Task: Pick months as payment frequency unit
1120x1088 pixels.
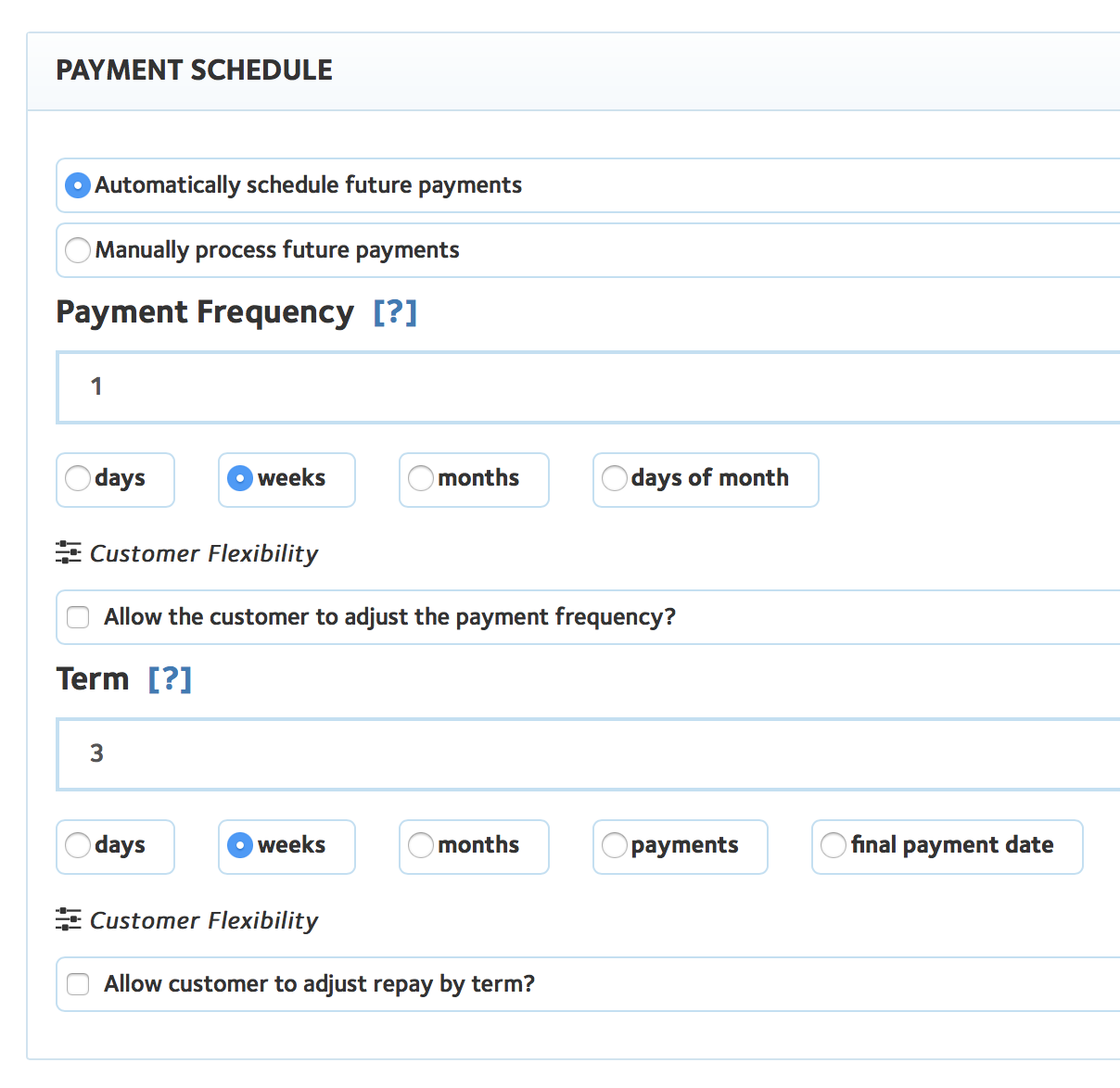Action: (421, 478)
